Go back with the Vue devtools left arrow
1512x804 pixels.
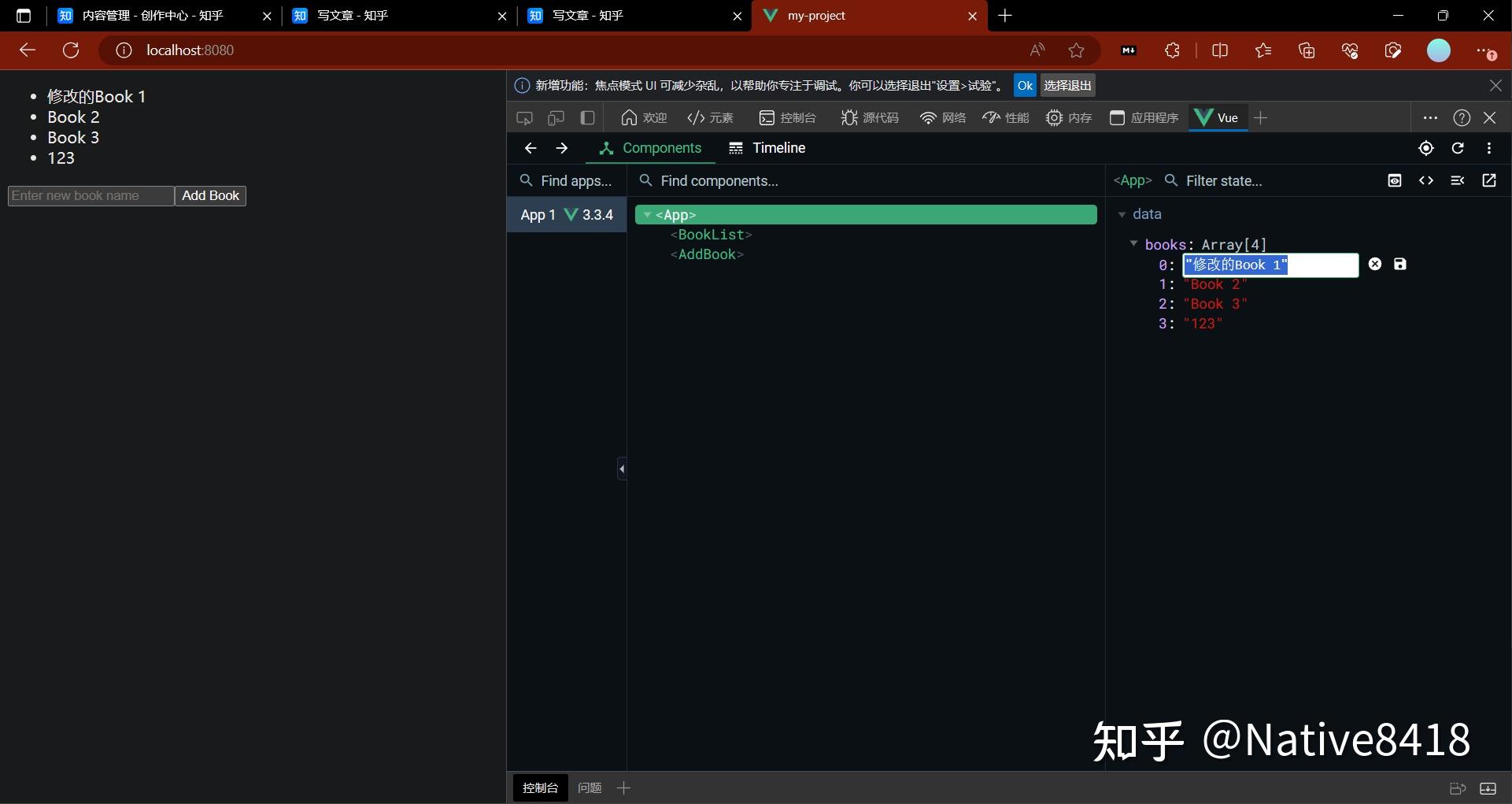(530, 148)
